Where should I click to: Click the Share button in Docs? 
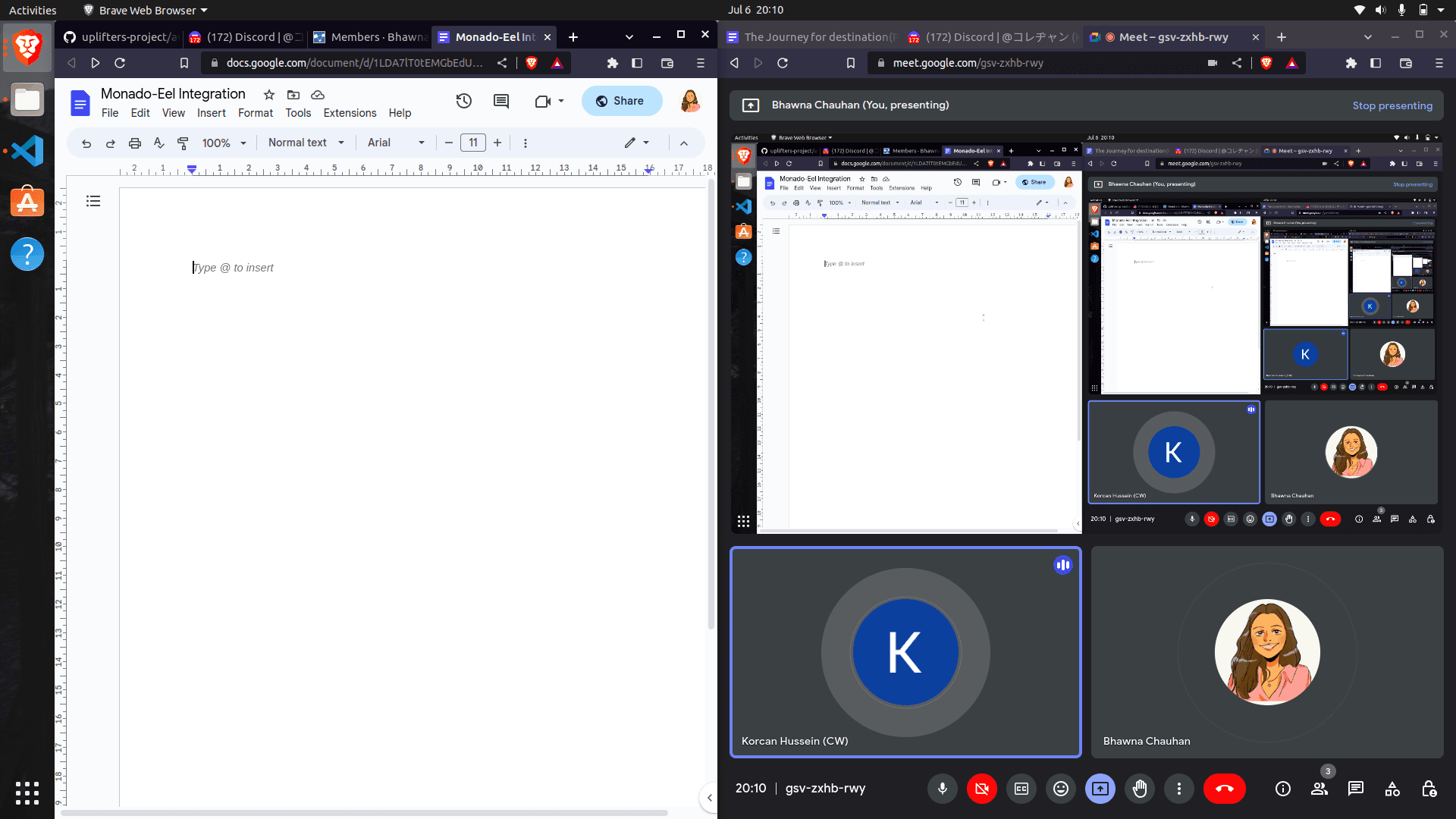622,101
